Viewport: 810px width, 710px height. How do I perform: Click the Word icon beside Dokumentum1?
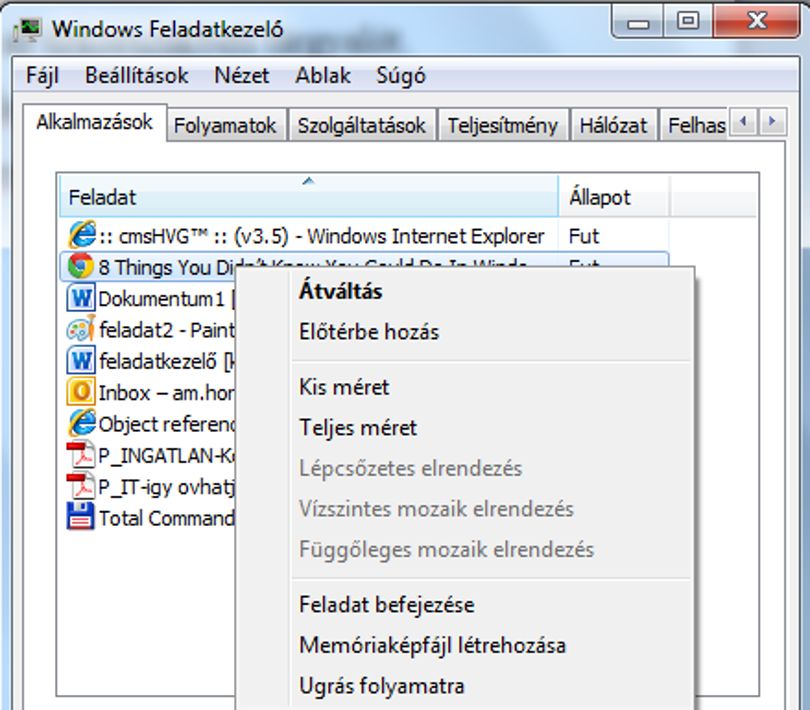(81, 298)
